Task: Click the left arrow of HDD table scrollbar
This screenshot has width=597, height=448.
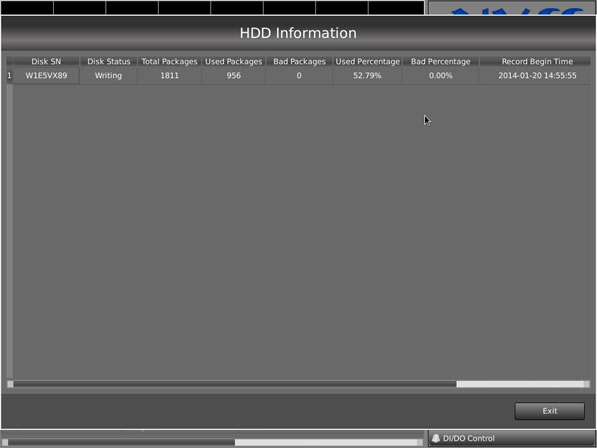Action: tap(10, 384)
